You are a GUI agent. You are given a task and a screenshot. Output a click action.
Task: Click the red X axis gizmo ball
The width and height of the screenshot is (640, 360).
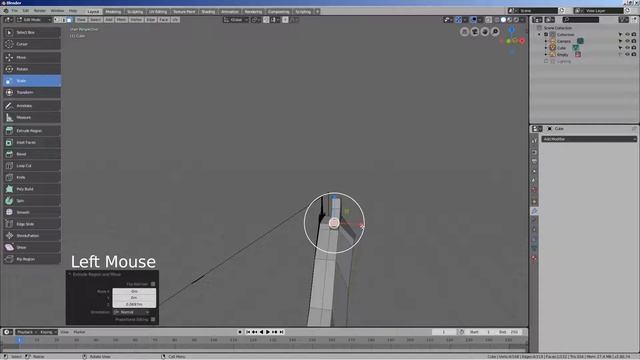522,41
